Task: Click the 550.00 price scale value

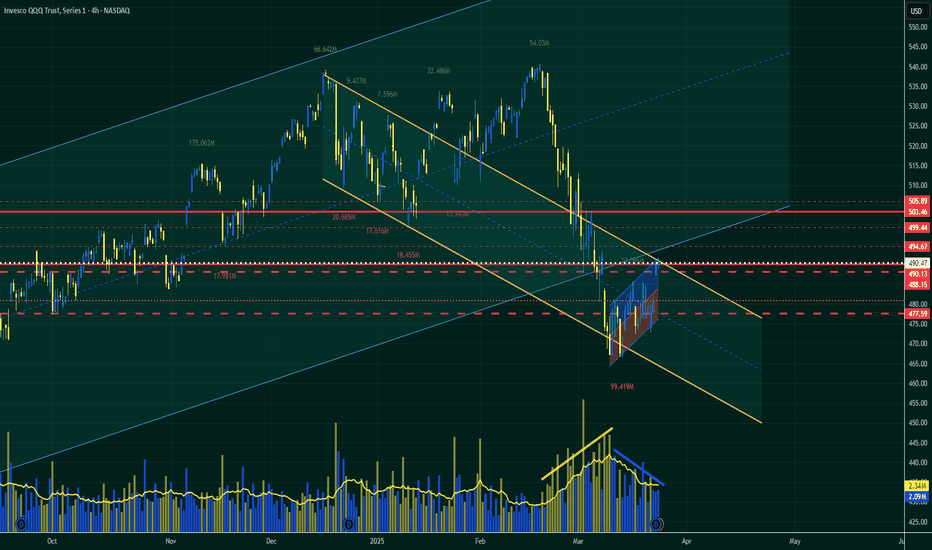Action: coord(918,27)
